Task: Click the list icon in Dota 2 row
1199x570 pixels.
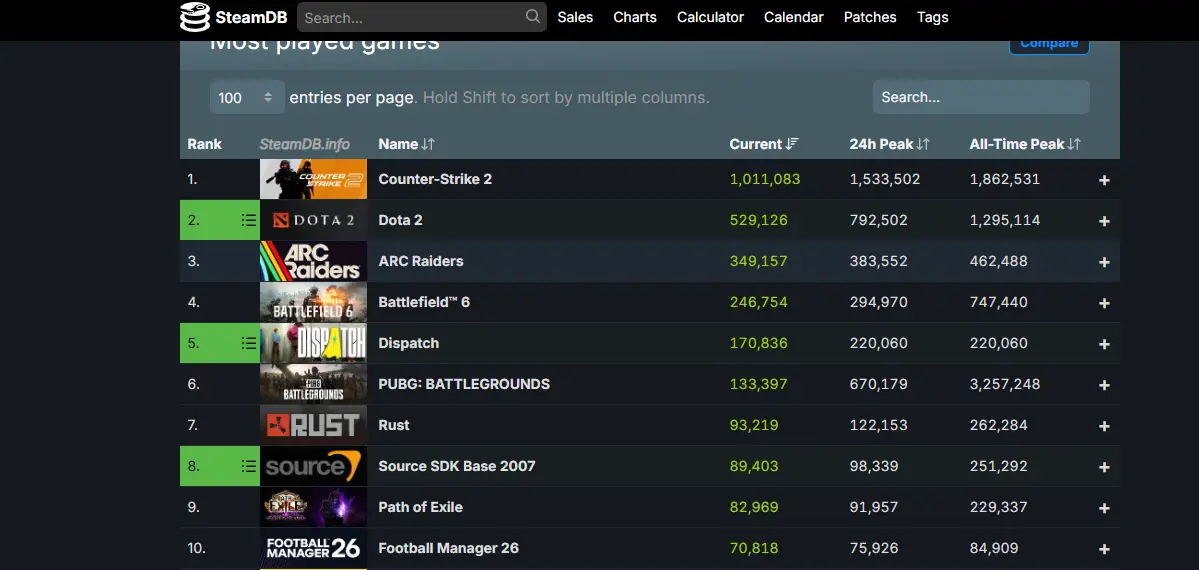Action: (x=249, y=220)
